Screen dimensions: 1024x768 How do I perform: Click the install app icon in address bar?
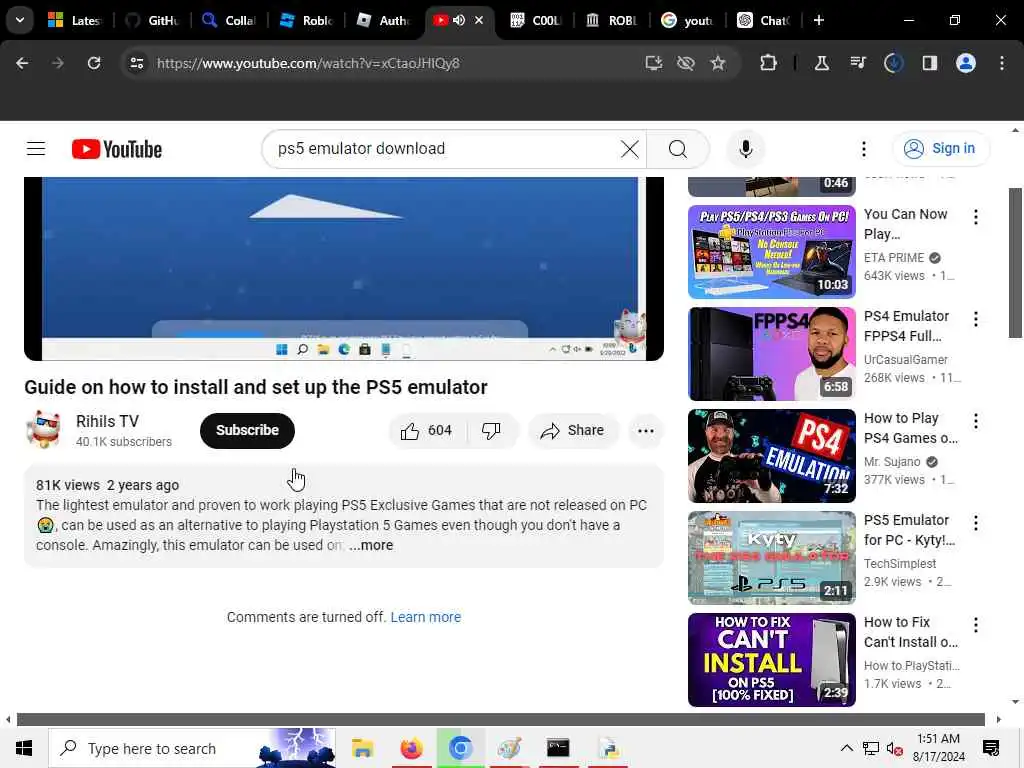point(653,63)
